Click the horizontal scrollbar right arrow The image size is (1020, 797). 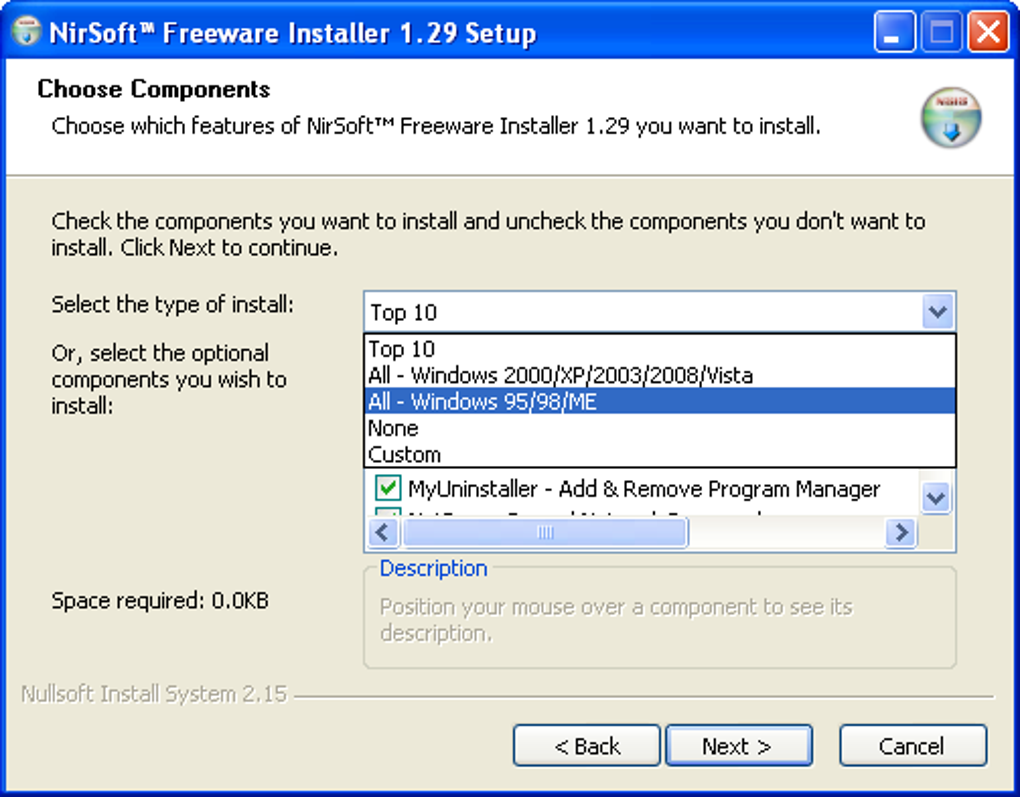pos(901,533)
